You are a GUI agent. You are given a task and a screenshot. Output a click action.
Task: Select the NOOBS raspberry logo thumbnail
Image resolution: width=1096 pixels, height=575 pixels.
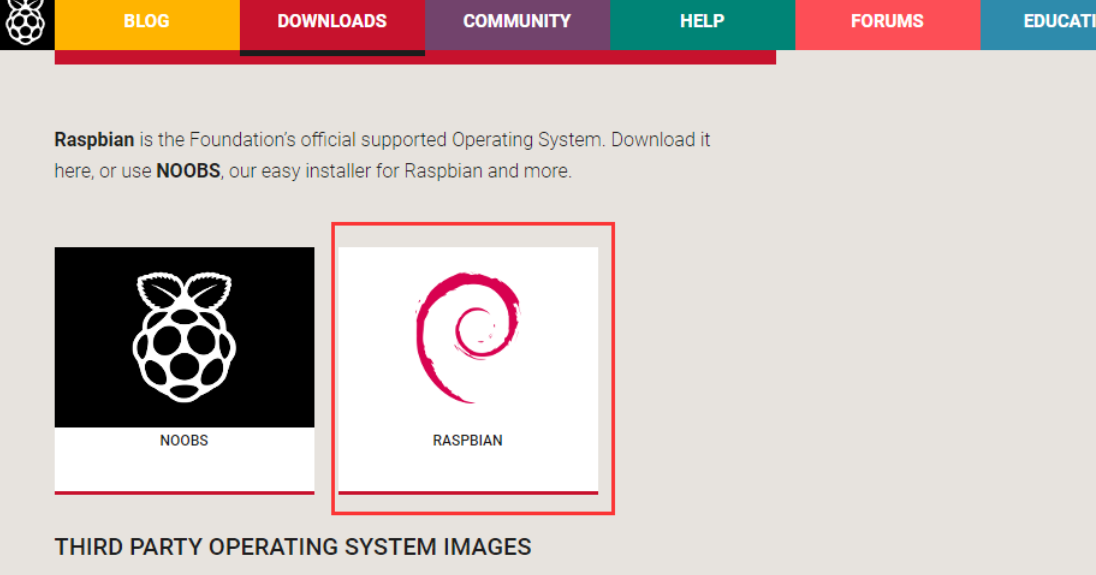(x=185, y=337)
